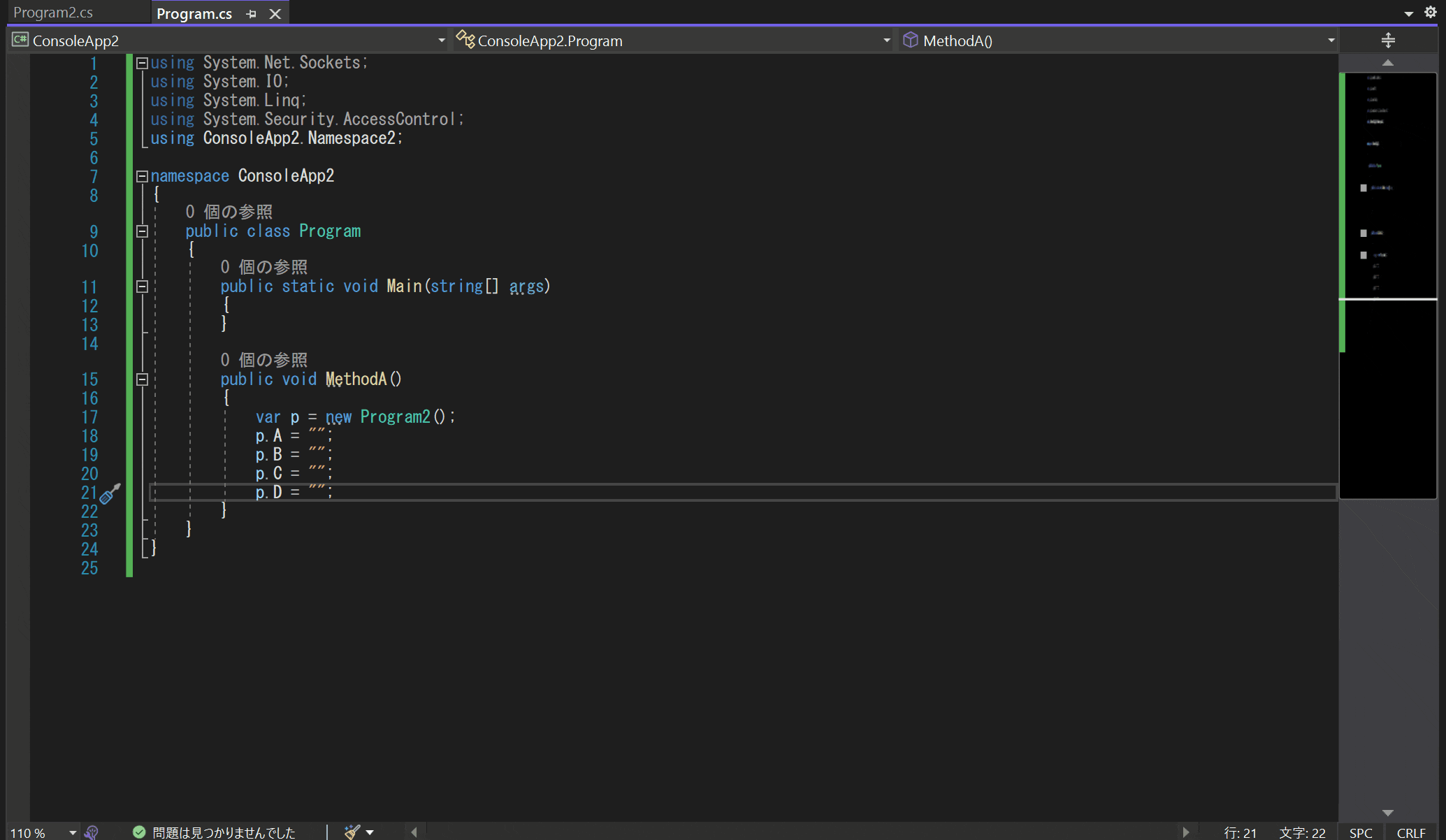The width and height of the screenshot is (1446, 840).
Task: Click the green no-issues check icon
Action: point(139,832)
